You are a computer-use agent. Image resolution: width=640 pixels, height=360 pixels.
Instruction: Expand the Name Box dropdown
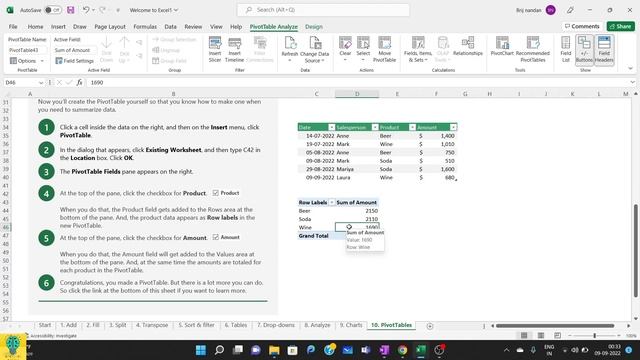(41, 82)
